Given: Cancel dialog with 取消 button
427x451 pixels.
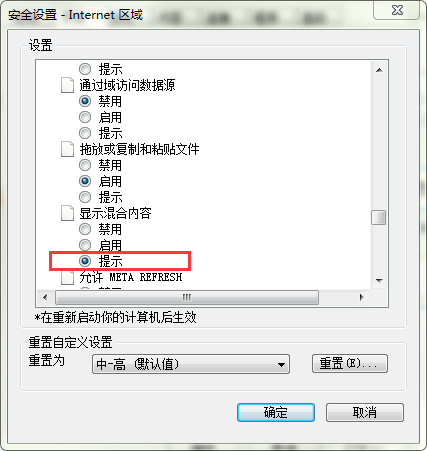Looking at the screenshot, I should coord(365,413).
